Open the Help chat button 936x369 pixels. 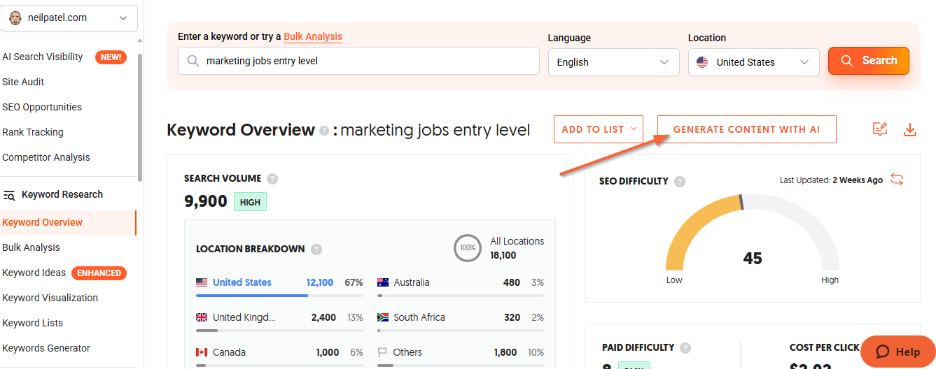click(898, 352)
